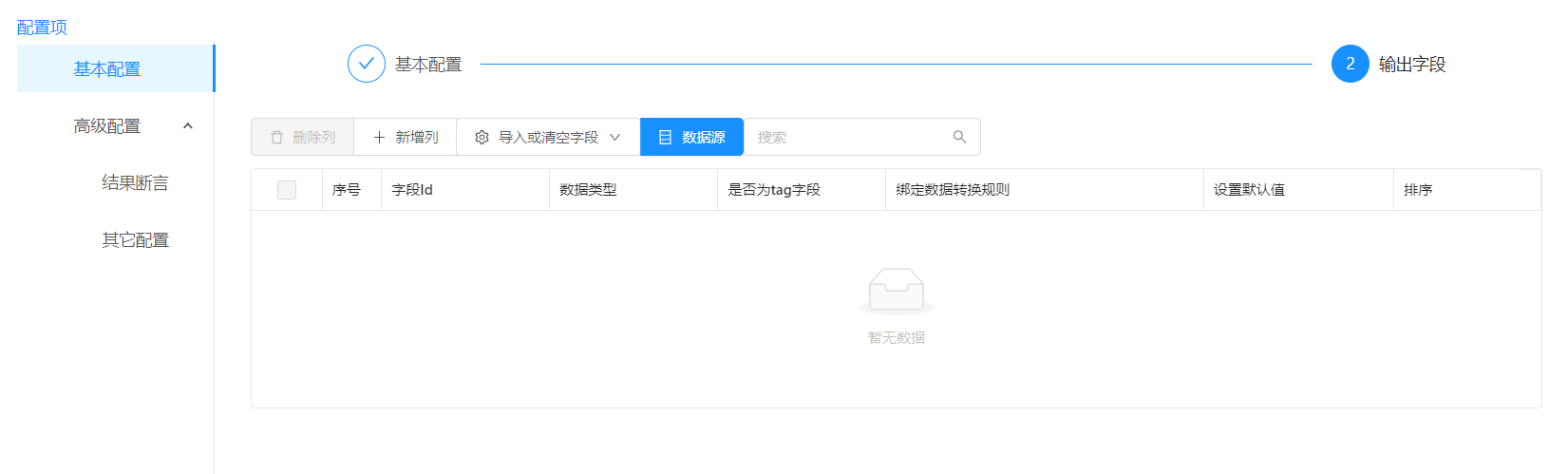1568x474 pixels.
Task: Open 其它配置 in the sidebar
Action: [135, 240]
